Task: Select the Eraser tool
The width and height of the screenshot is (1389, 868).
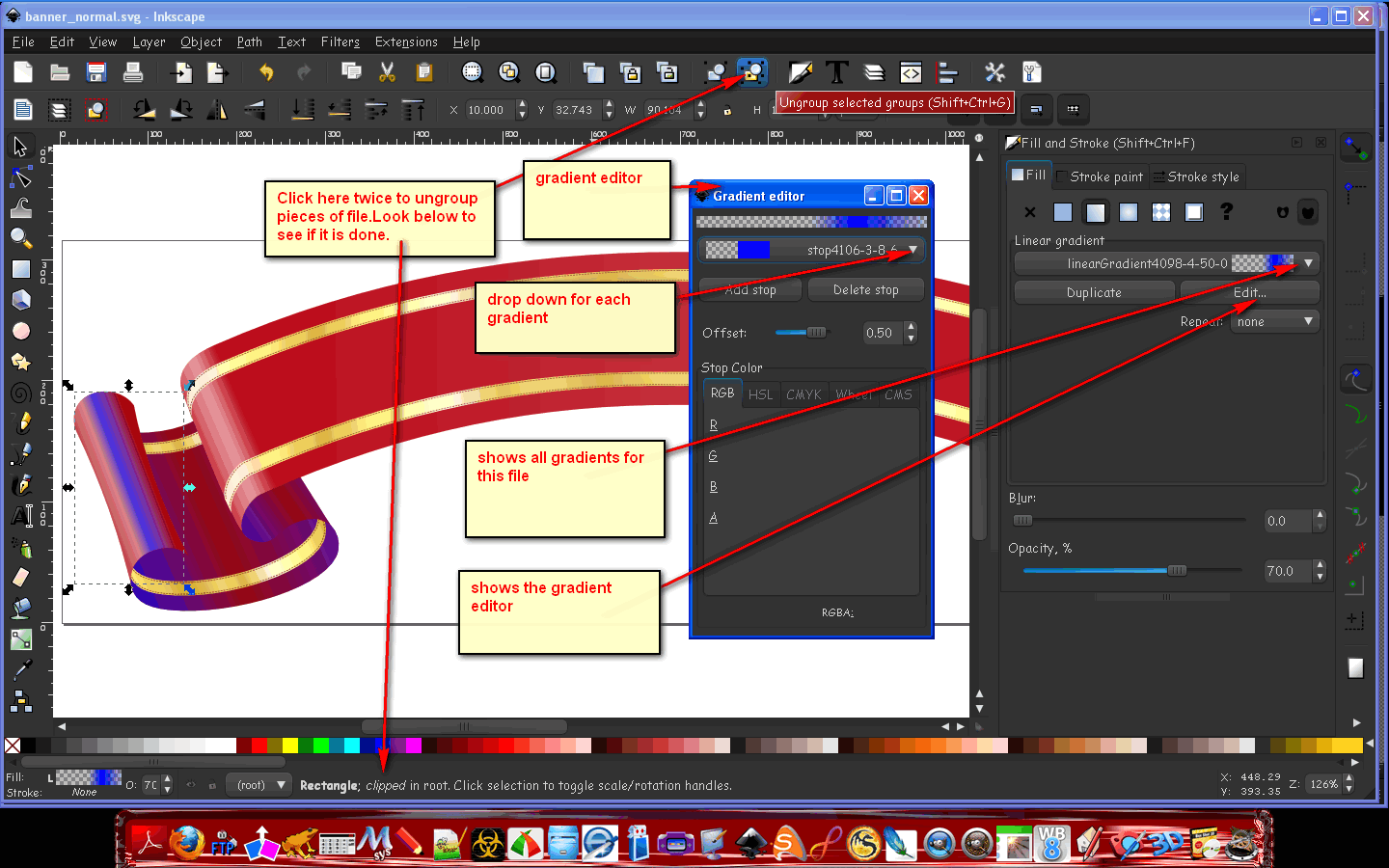Action: click(20, 578)
